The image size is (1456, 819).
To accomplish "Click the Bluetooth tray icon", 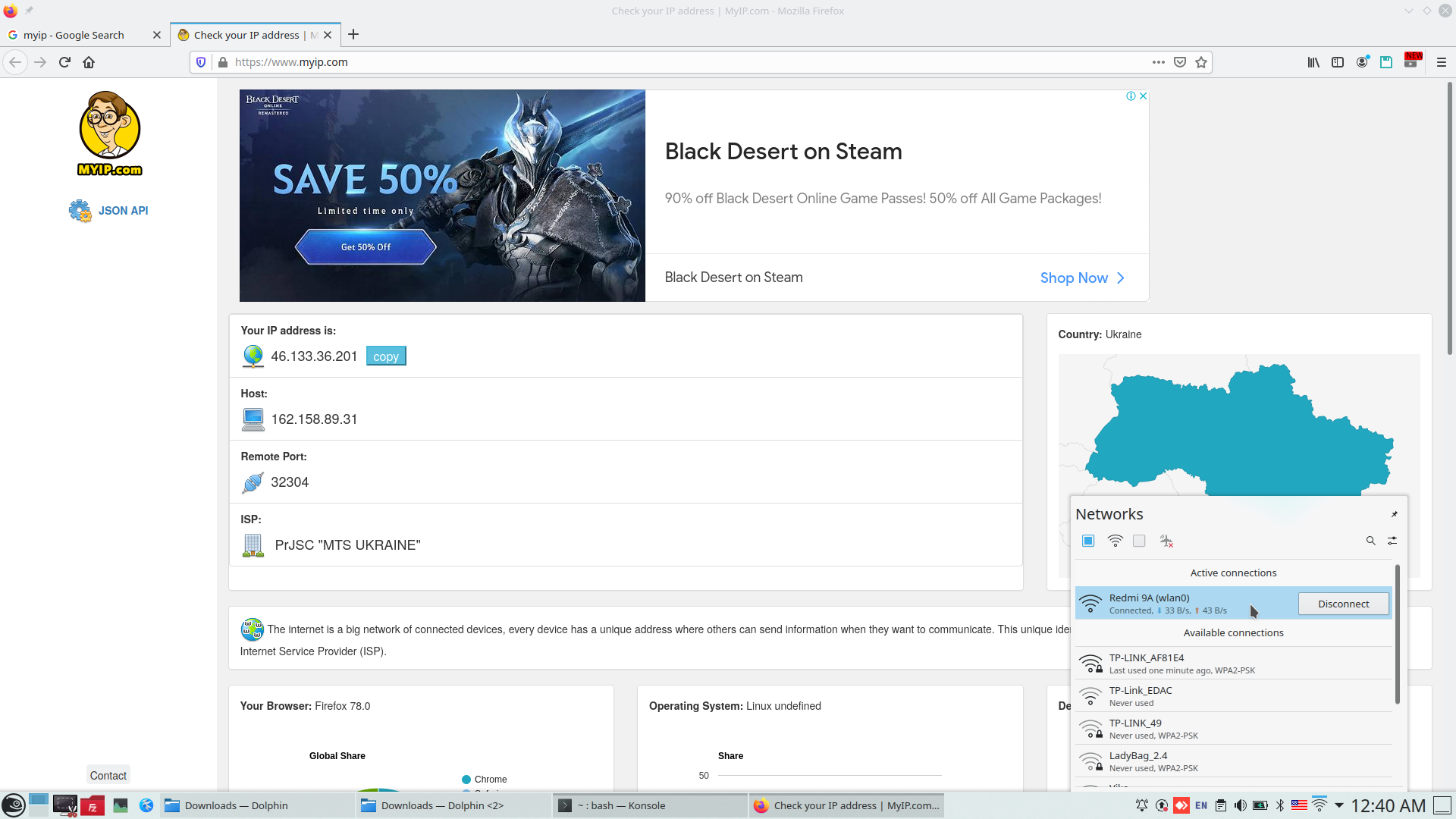I will tap(1280, 805).
